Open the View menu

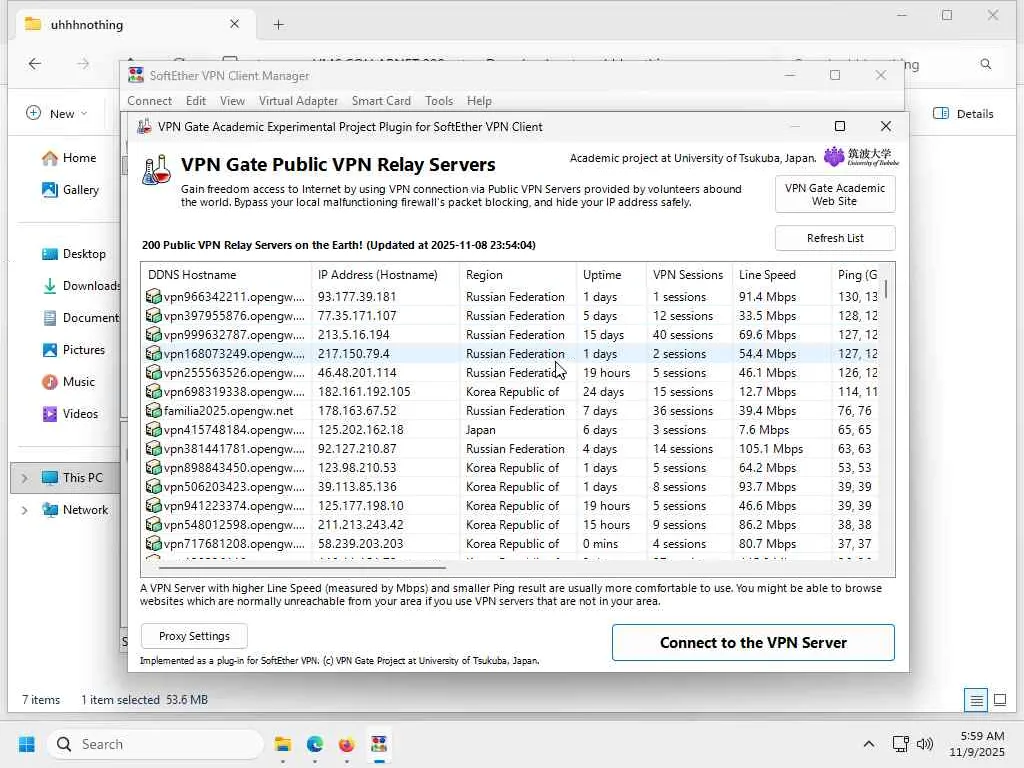(x=232, y=101)
